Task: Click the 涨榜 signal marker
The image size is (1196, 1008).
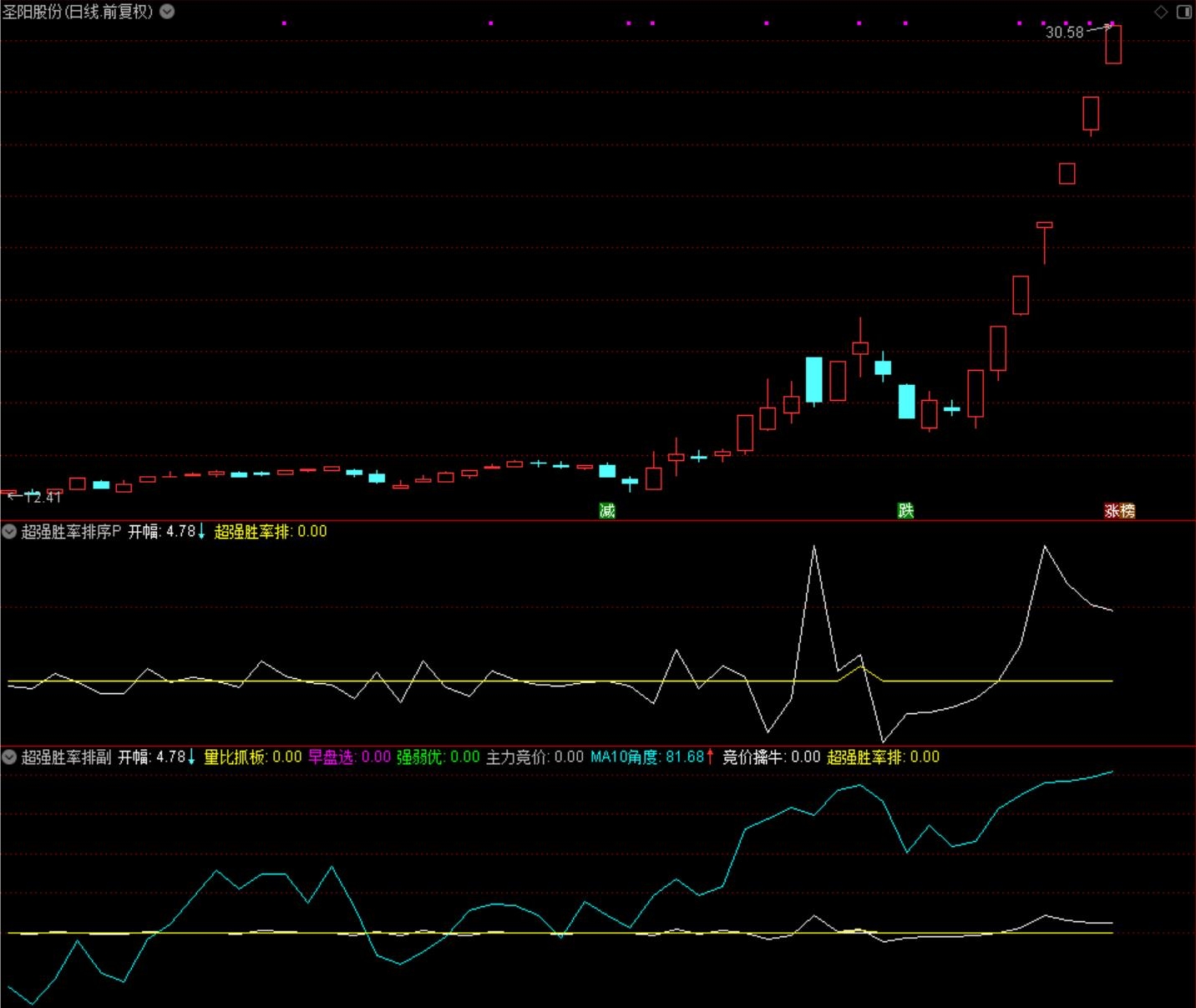Action: pos(1120,510)
